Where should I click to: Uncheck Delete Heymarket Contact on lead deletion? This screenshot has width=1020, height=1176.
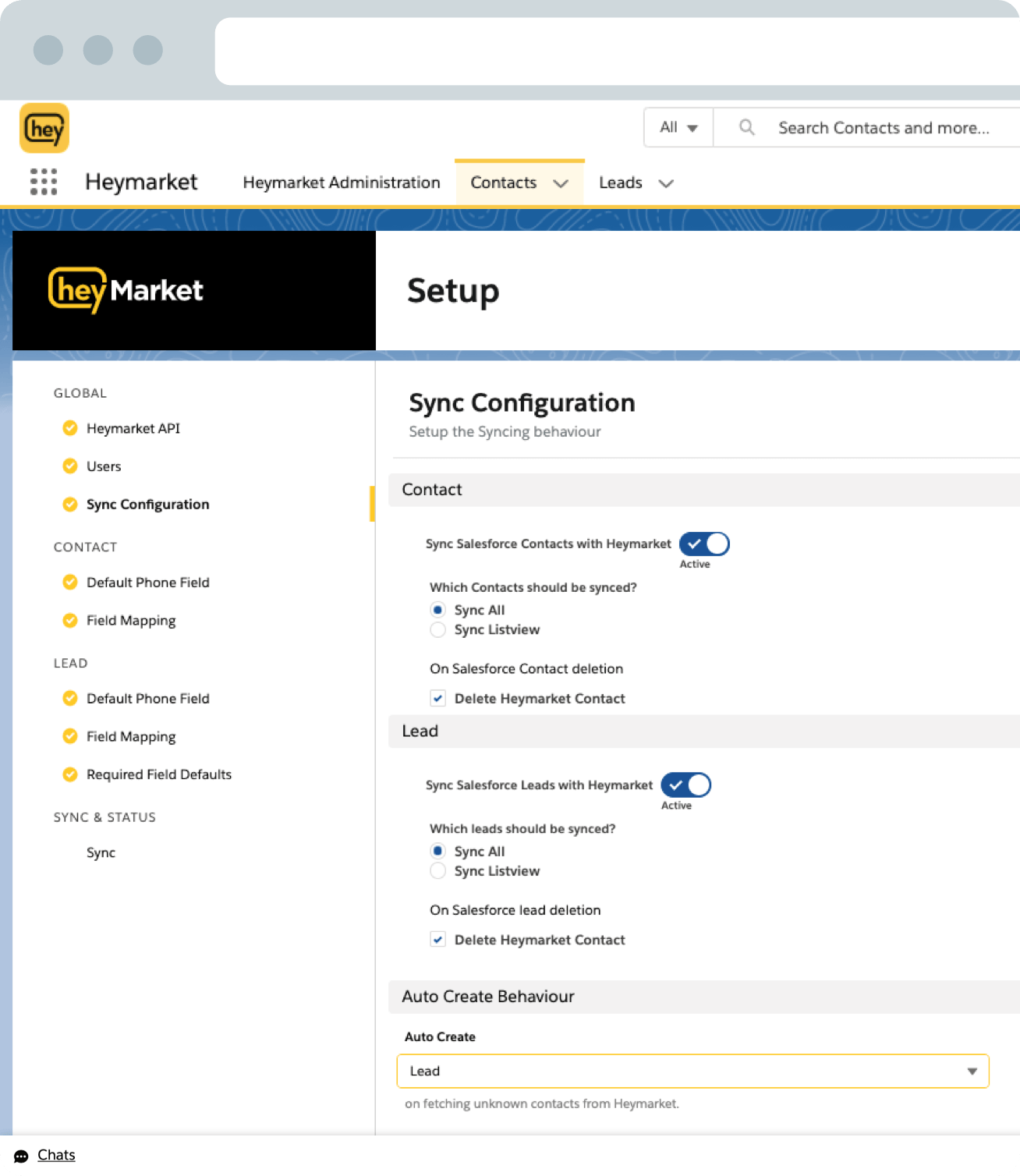point(438,940)
